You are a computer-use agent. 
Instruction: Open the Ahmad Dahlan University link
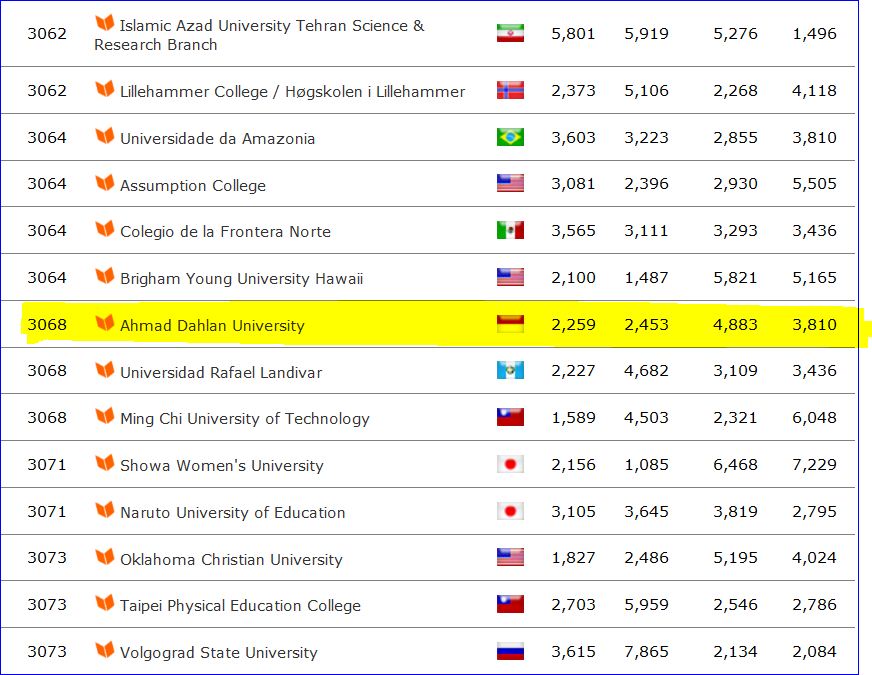pos(212,325)
